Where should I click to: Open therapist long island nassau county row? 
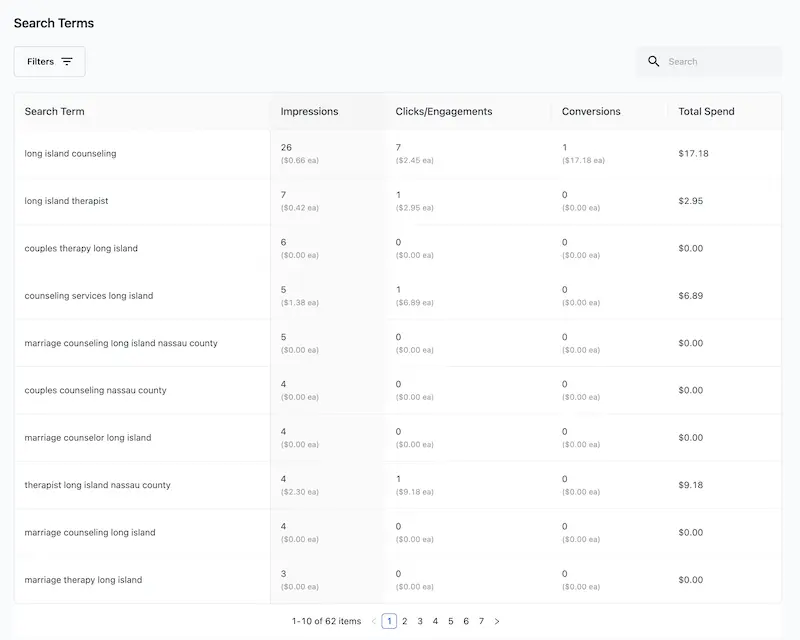tap(97, 485)
